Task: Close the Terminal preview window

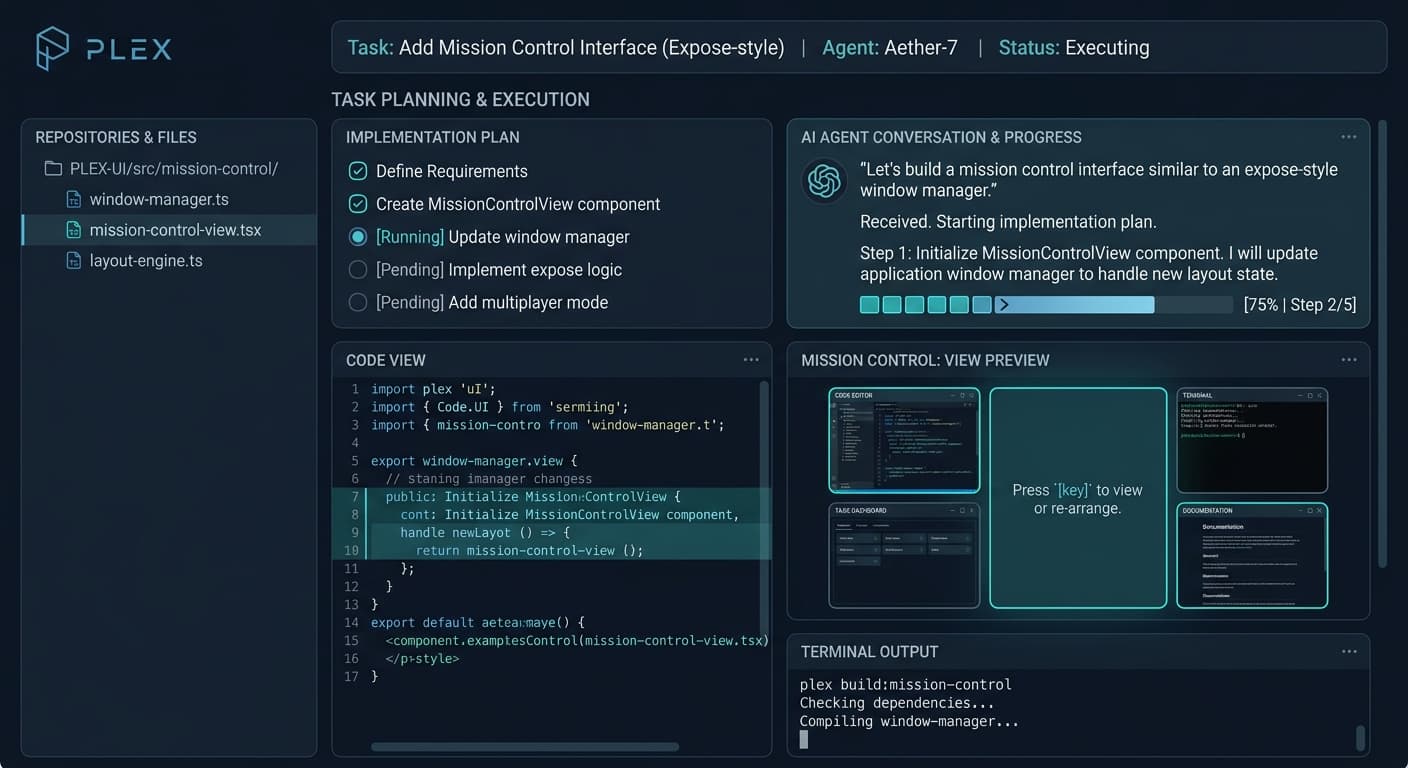Action: (1320, 396)
